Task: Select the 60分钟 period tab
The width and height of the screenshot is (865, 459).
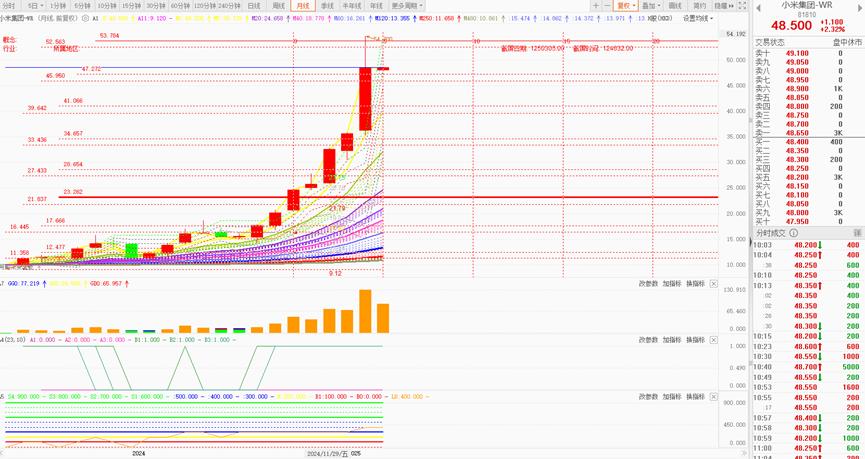Action: 178,5
